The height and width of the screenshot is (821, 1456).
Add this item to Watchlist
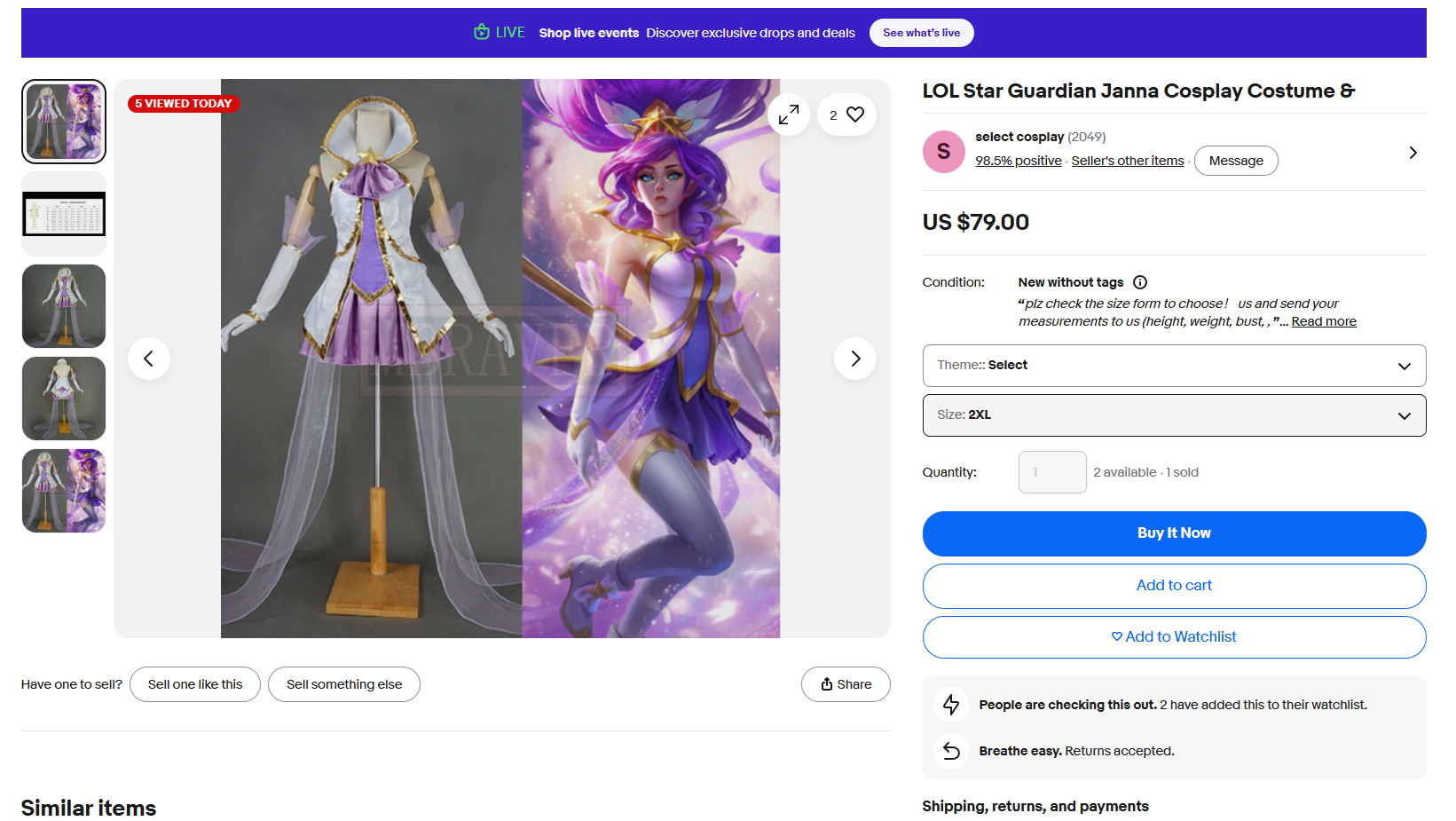(1174, 637)
